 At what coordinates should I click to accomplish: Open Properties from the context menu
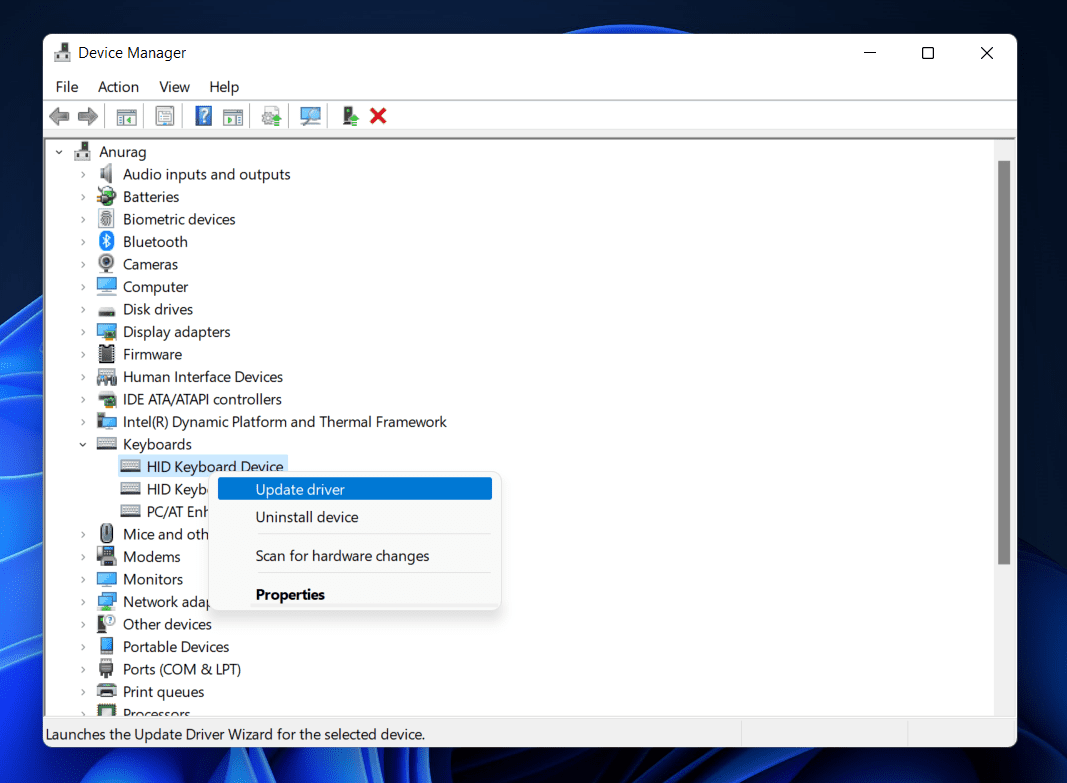(290, 595)
